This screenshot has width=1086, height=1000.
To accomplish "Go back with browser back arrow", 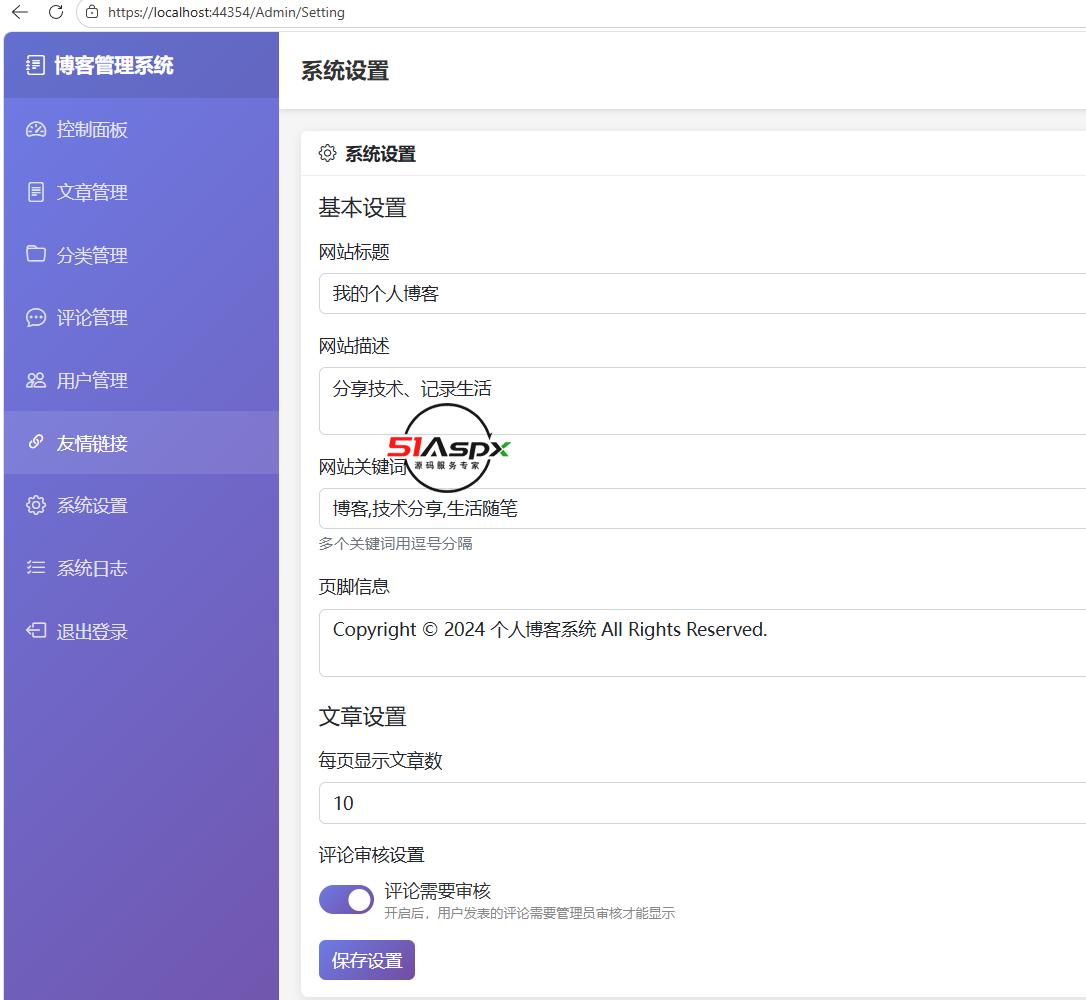I will pos(20,12).
